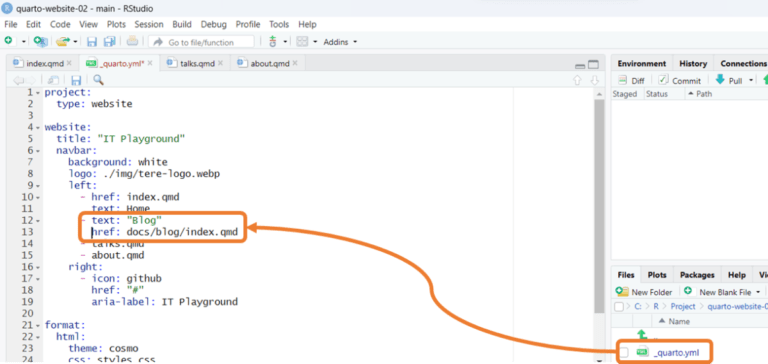The image size is (768, 364).
Task: Open the Edit menu
Action: tap(33, 24)
